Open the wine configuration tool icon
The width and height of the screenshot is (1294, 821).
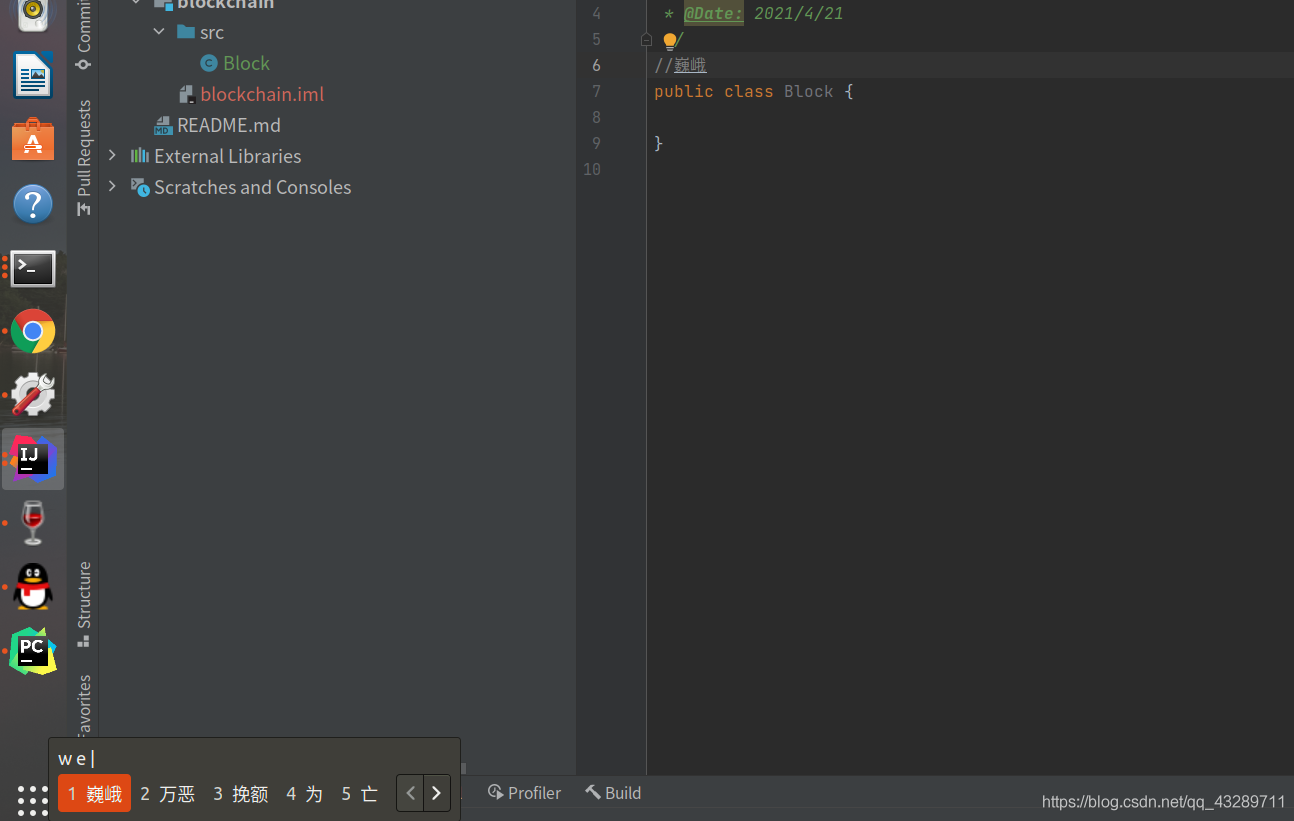[x=33, y=392]
